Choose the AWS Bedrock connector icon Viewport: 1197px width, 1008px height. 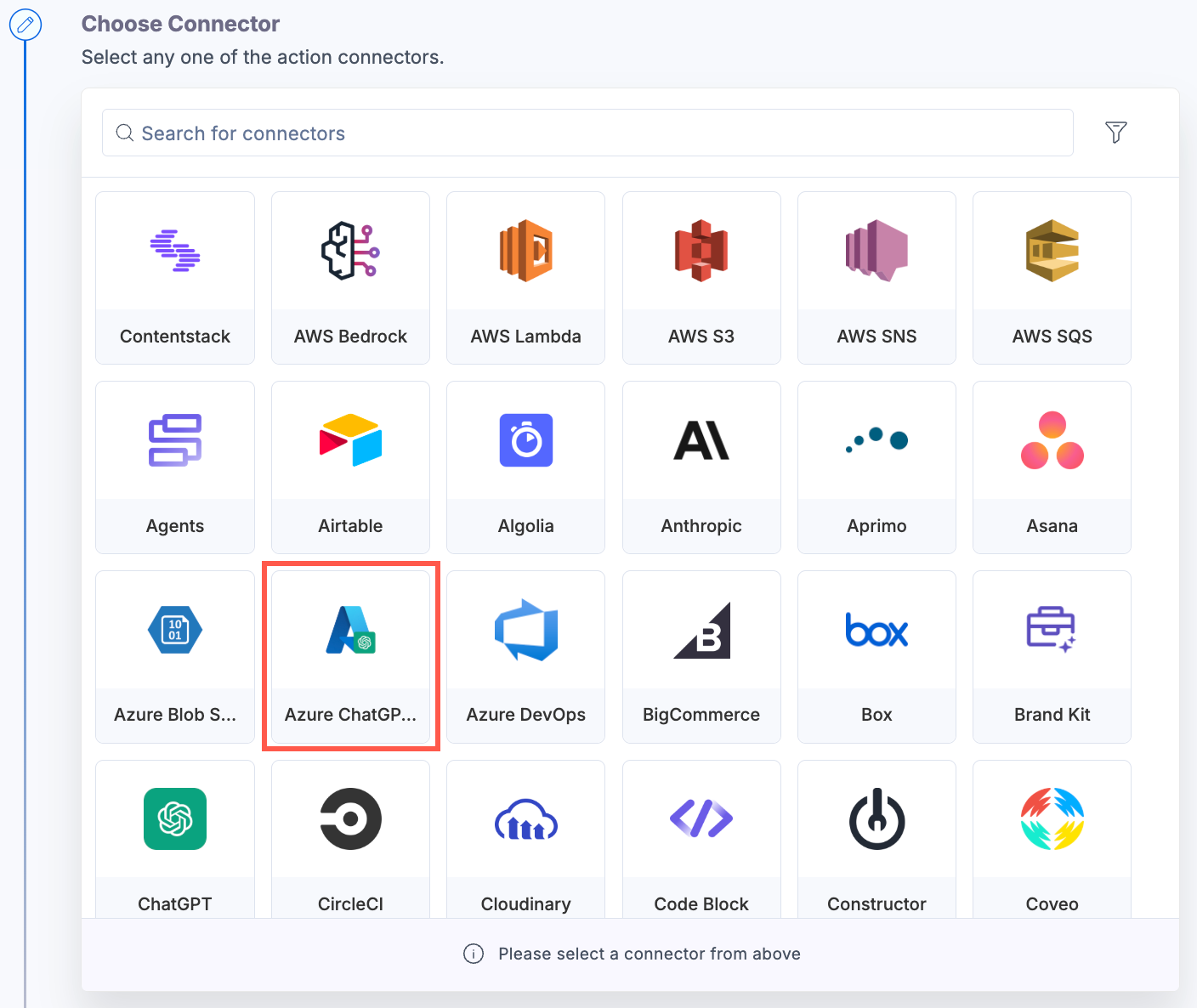click(350, 251)
